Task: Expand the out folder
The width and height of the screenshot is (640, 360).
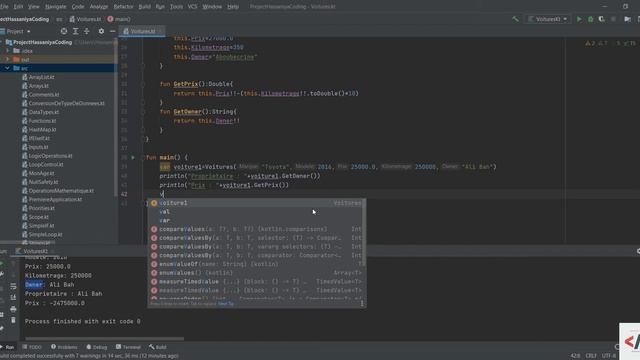Action: click(8, 59)
